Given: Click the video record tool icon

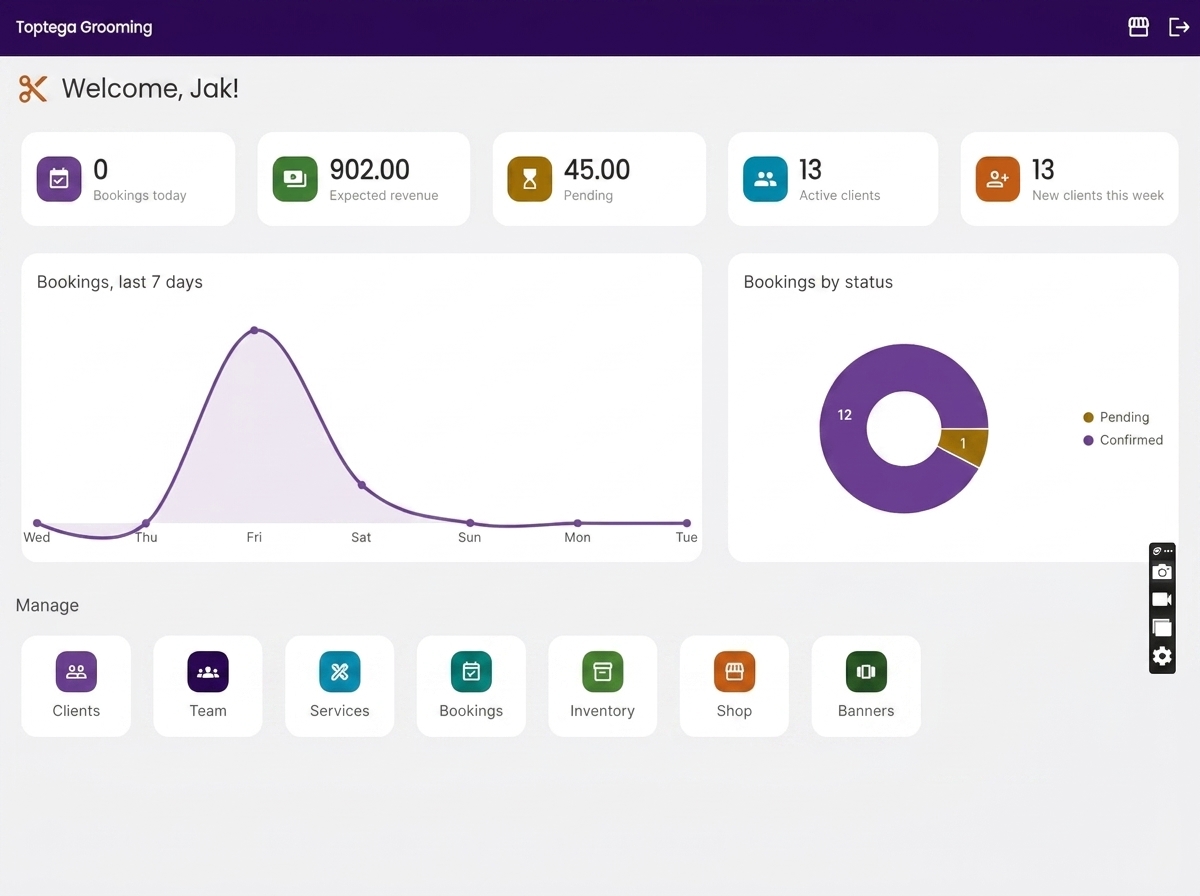Looking at the screenshot, I should (x=1162, y=600).
